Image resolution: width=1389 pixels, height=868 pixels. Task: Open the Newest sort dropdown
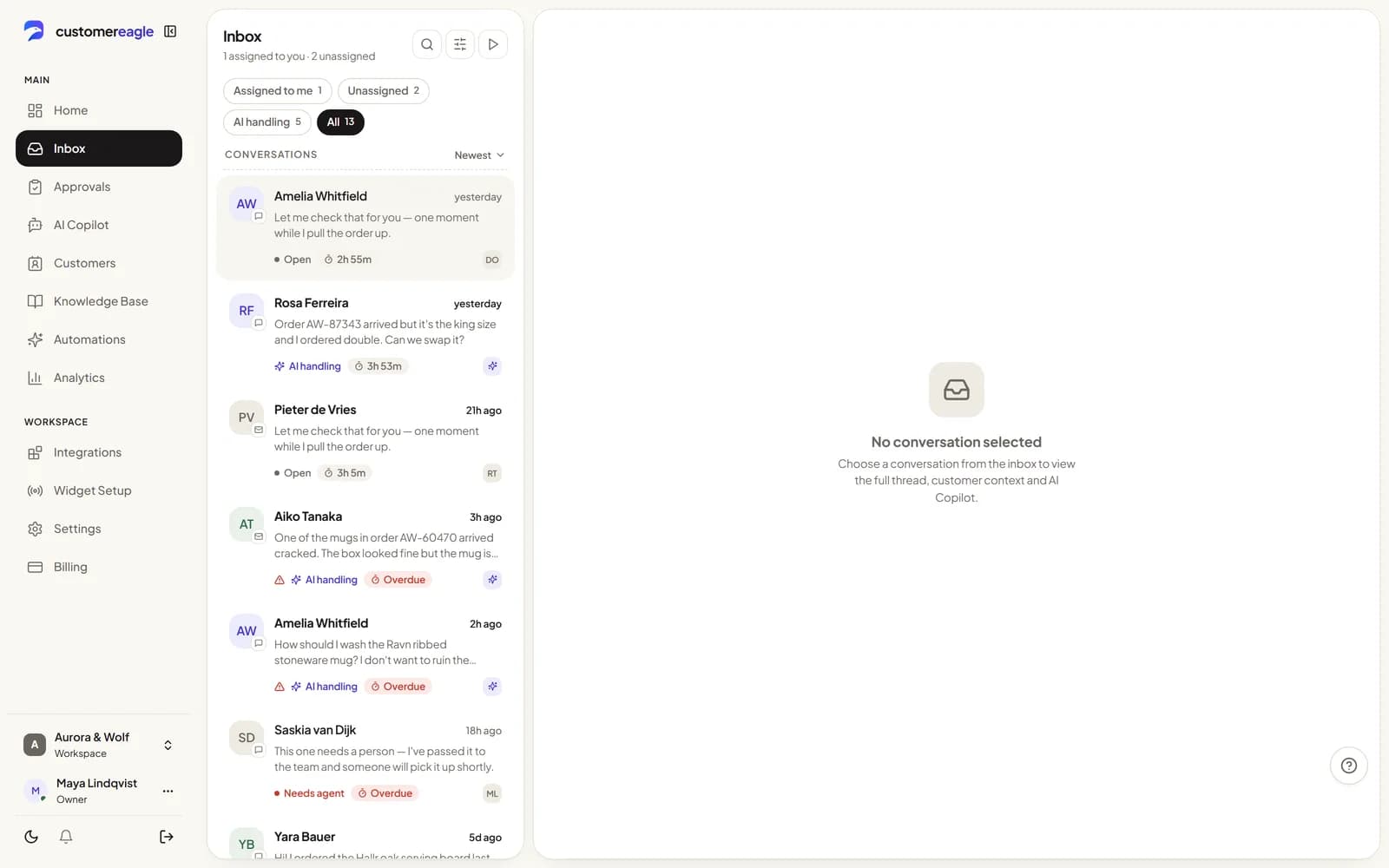[479, 155]
